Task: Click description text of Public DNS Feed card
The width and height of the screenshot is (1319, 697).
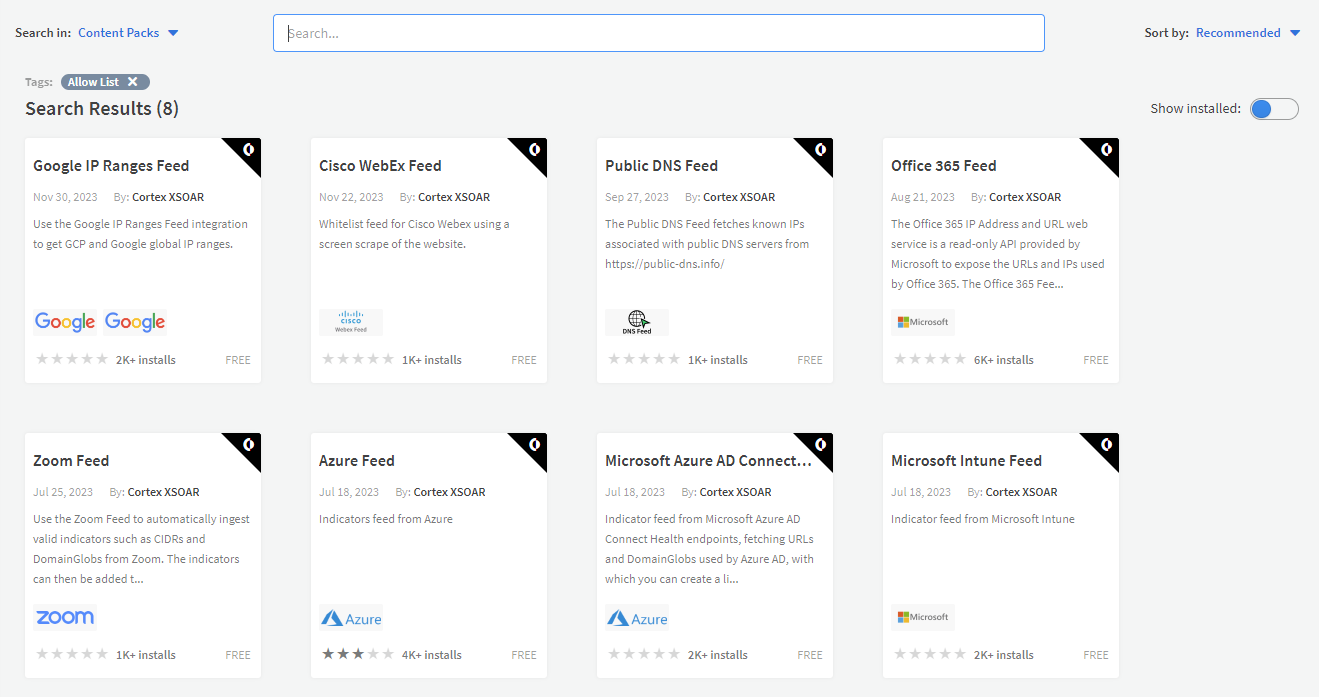Action: [x=707, y=244]
